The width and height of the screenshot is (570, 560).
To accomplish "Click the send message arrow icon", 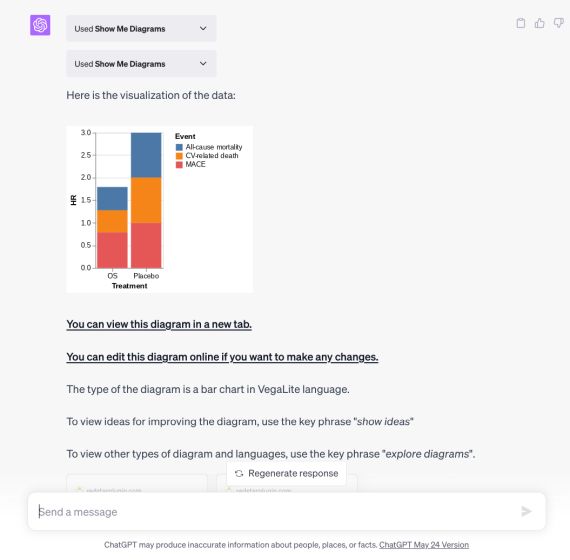I will click(x=526, y=511).
